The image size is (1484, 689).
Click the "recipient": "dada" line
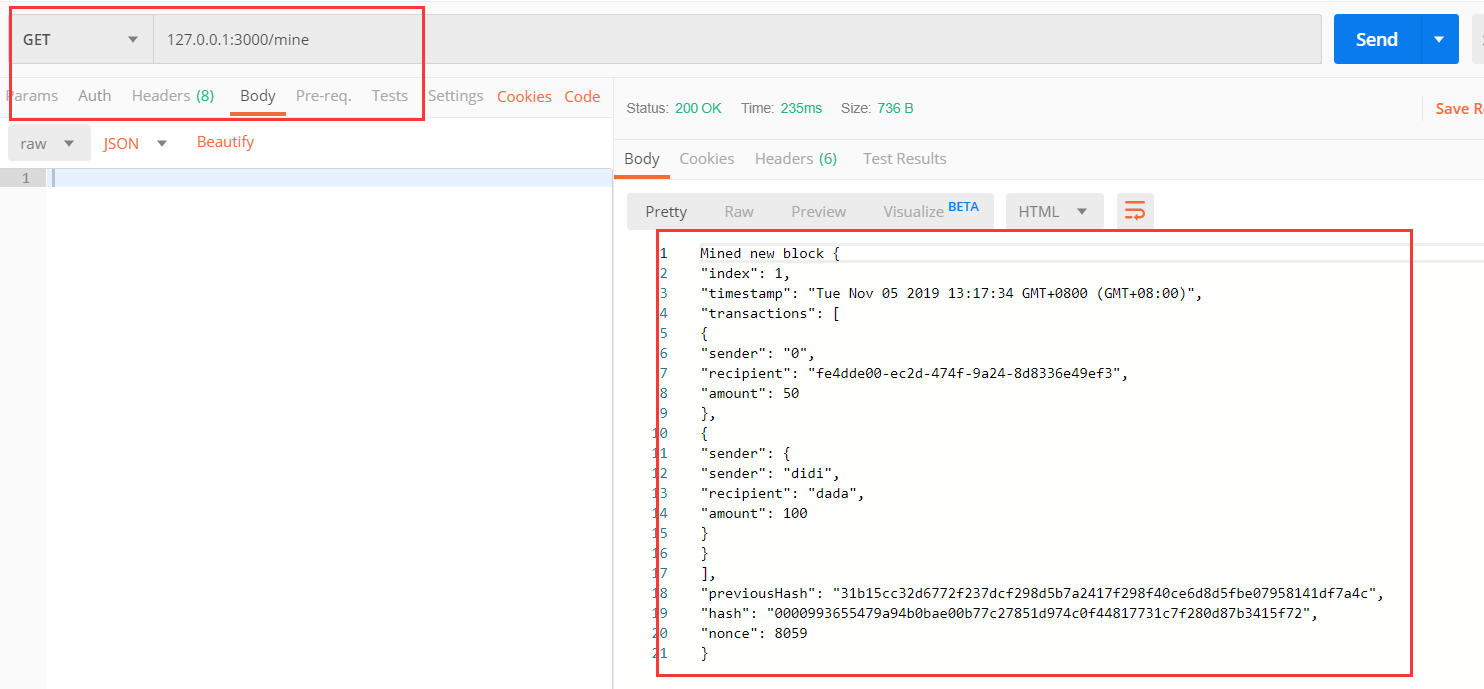(x=782, y=494)
